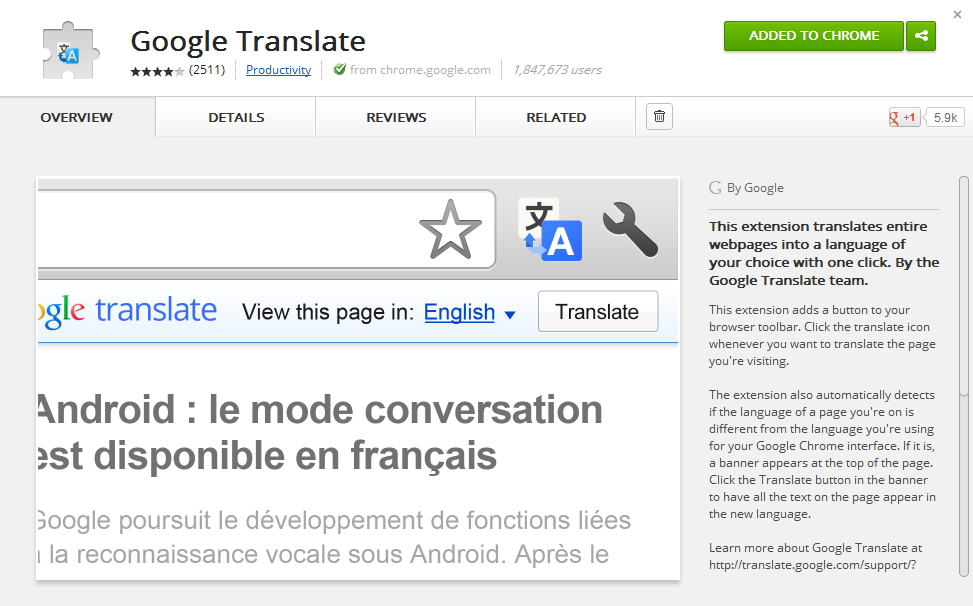Click the share icon button
This screenshot has height=606, width=973.
click(920, 36)
